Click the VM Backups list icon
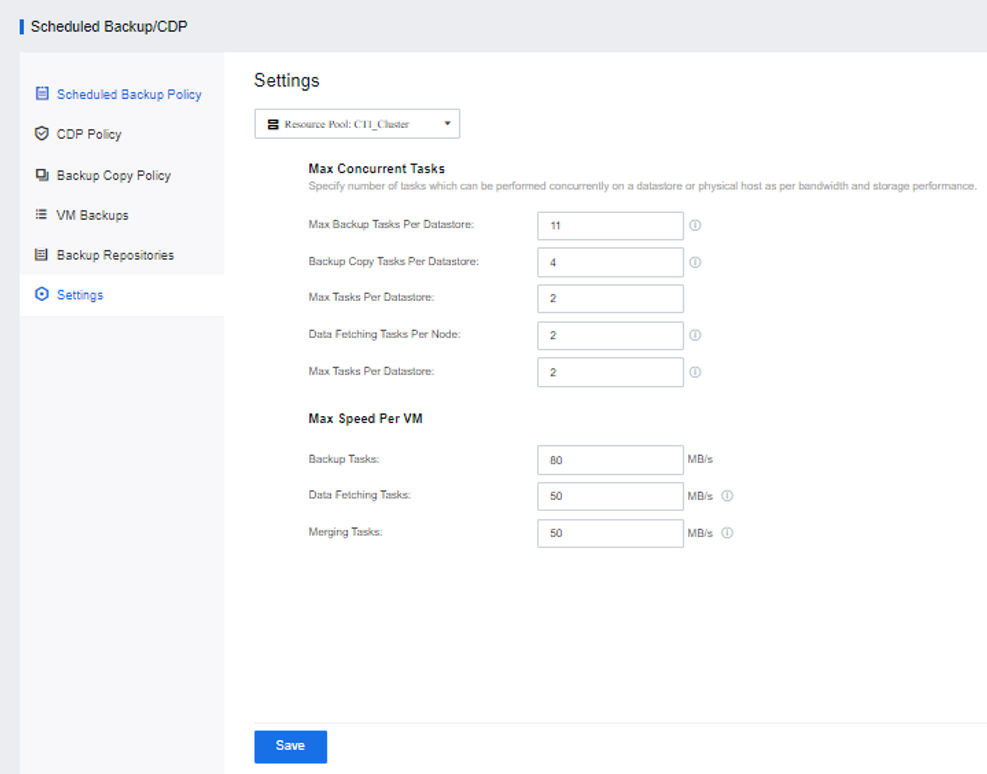 42,215
